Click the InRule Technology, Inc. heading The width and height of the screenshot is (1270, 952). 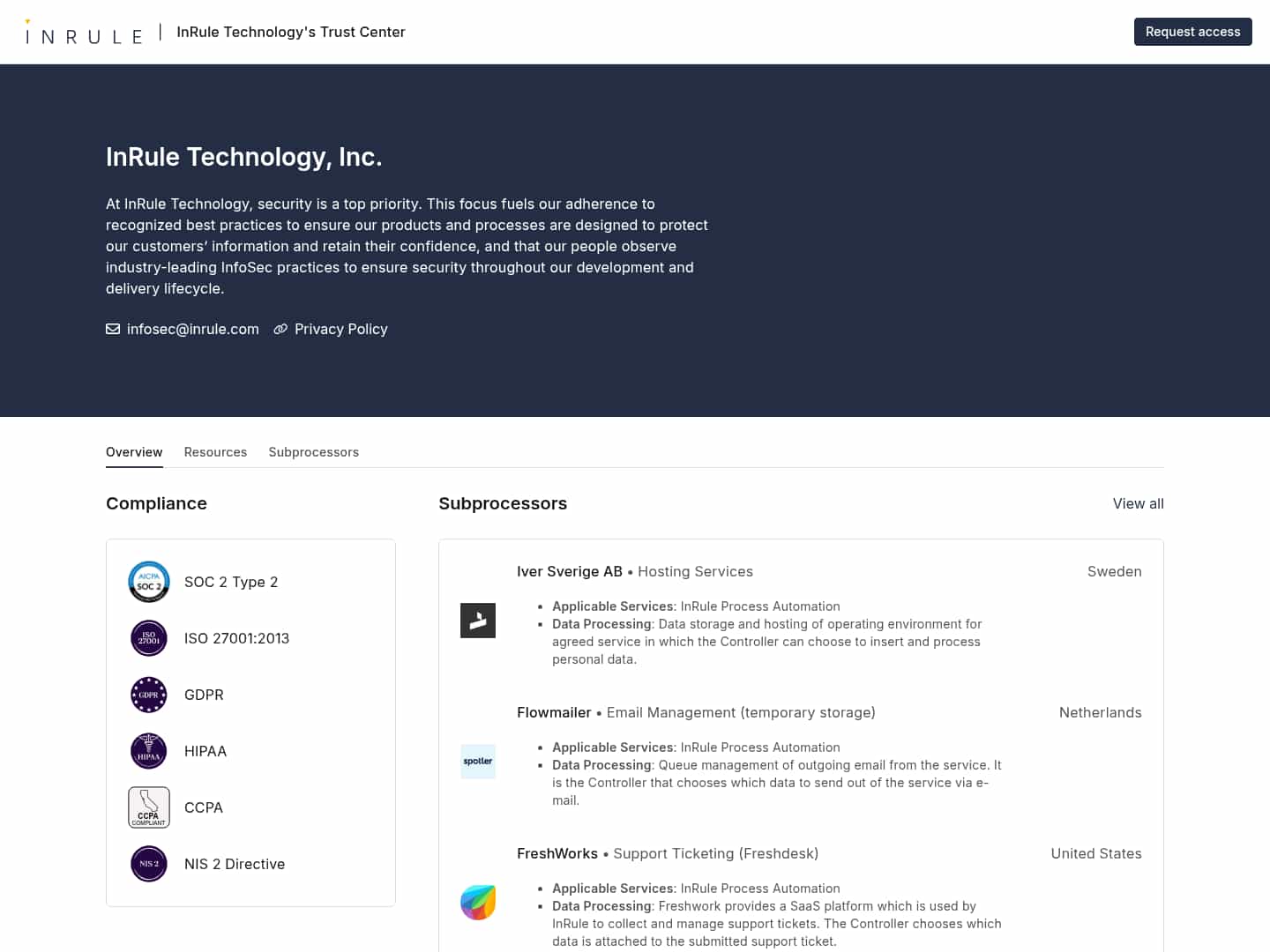click(244, 157)
